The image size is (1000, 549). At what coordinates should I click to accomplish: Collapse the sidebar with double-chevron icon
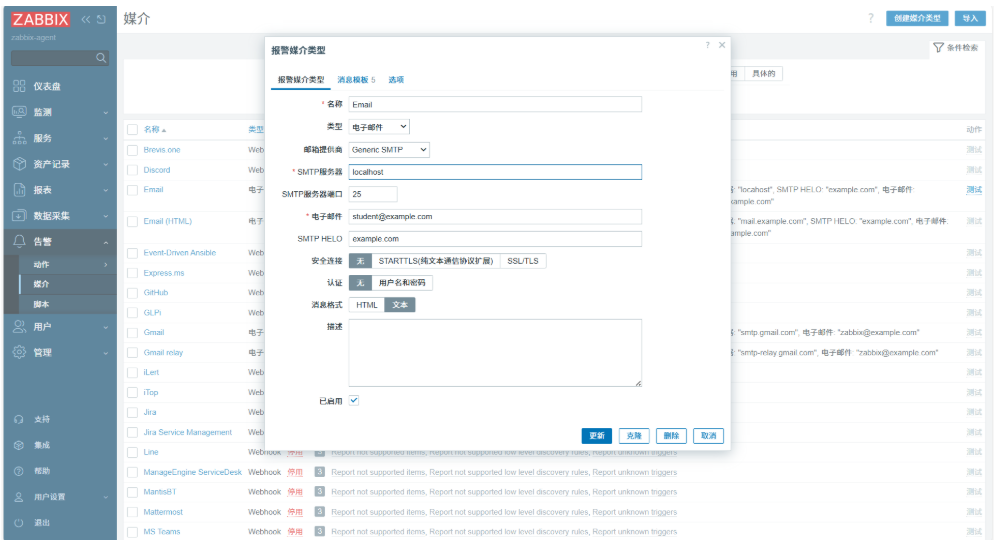pyautogui.click(x=85, y=20)
